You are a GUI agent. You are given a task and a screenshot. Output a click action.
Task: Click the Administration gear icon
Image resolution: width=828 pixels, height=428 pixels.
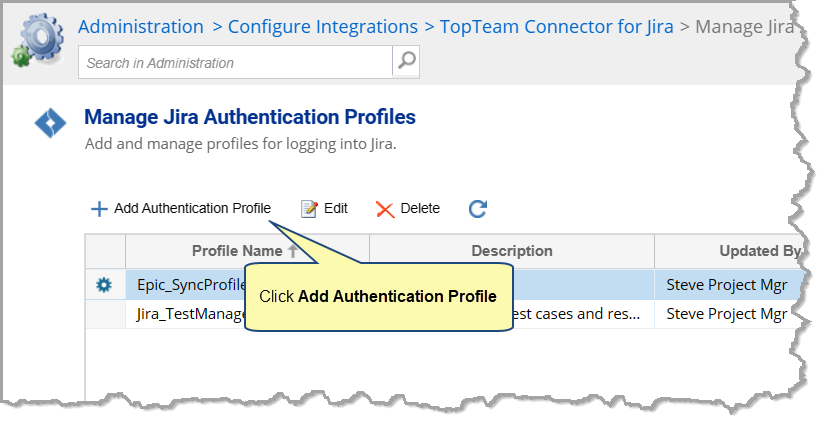[38, 41]
